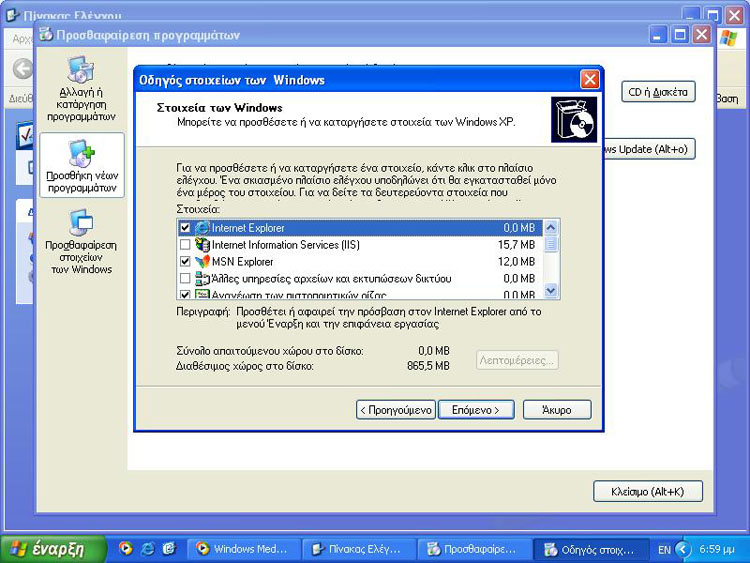Switch to Windows Med... taskbar item
The width and height of the screenshot is (750, 563).
(244, 549)
